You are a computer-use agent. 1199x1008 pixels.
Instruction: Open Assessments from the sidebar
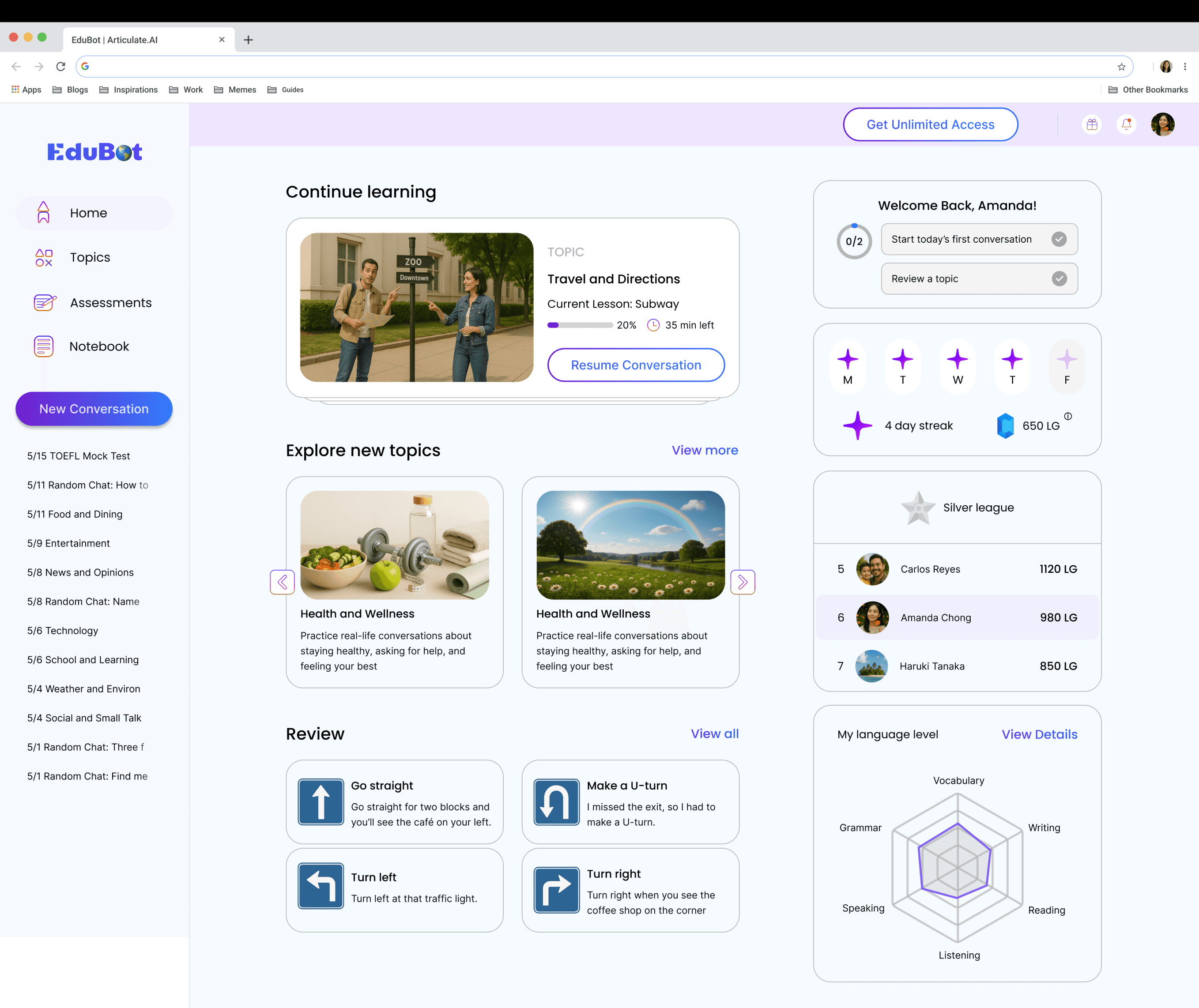[110, 303]
